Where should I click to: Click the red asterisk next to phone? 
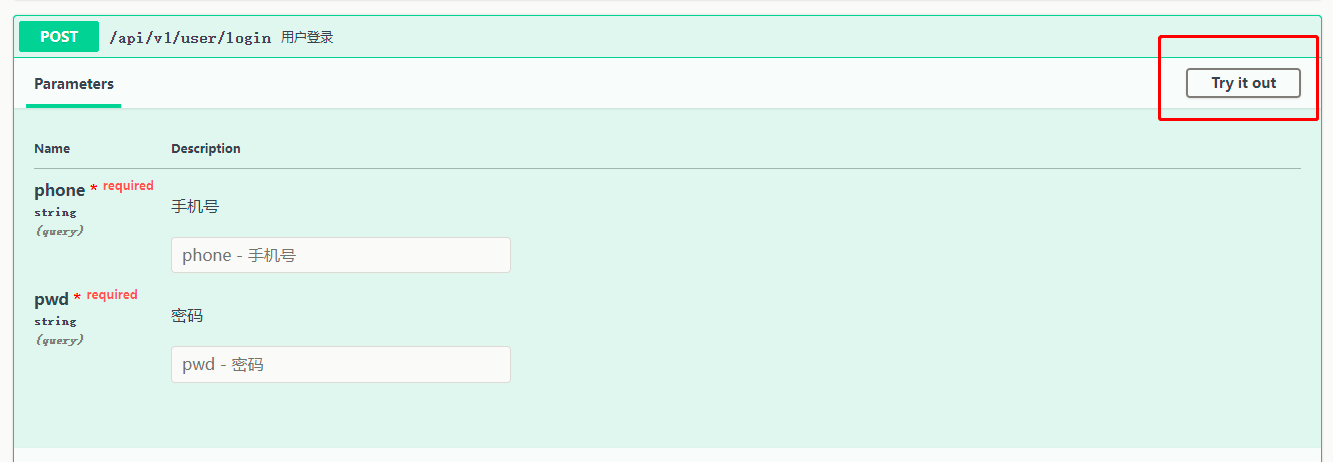(x=94, y=189)
